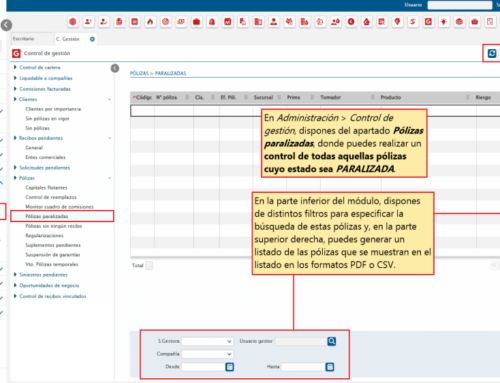Click the globe icon in the toolbar
This screenshot has height=383, width=500.
tap(73, 22)
